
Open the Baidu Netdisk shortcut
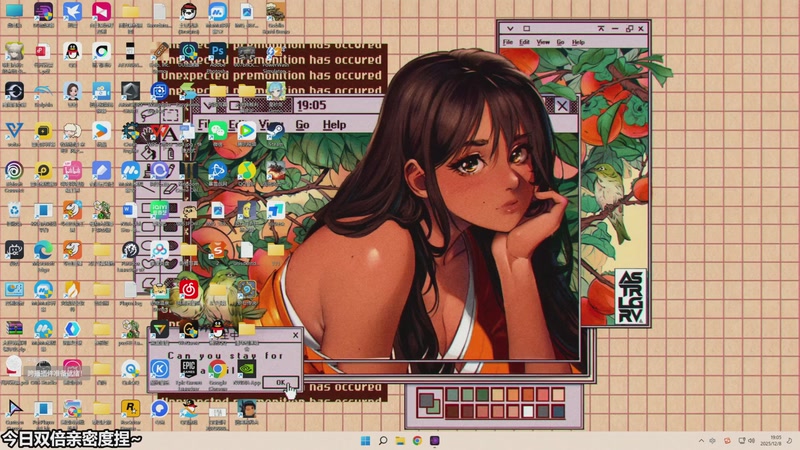tap(159, 250)
